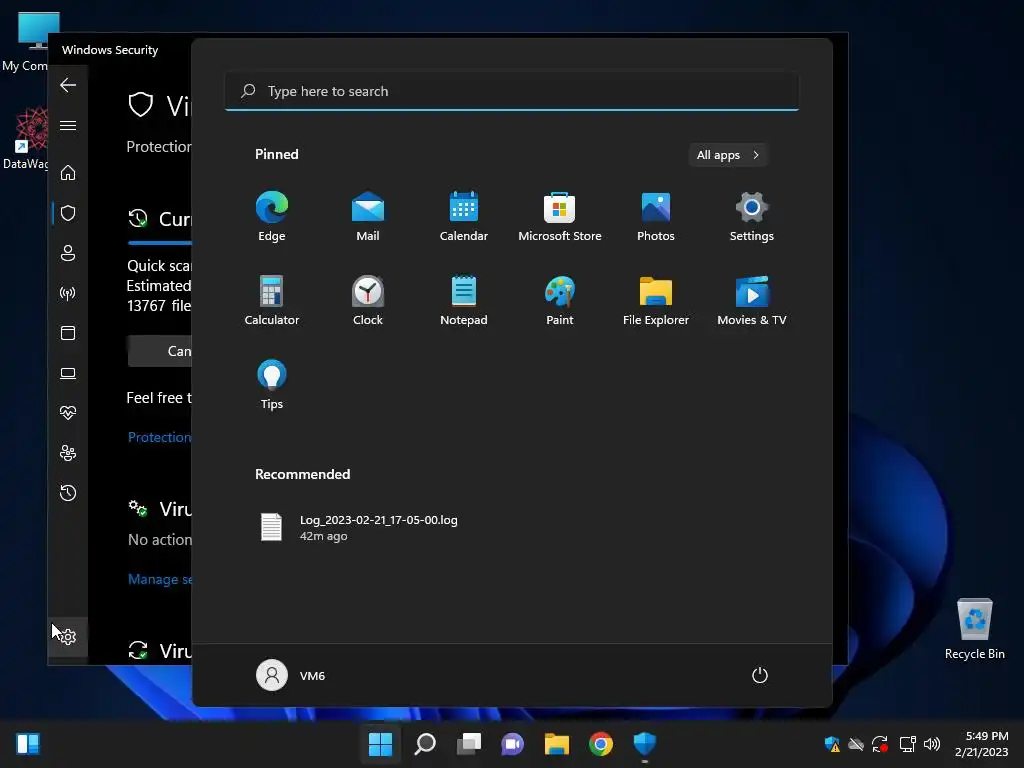Open the clock showing 5:49 PM
The width and height of the screenshot is (1024, 768).
pos(981,744)
